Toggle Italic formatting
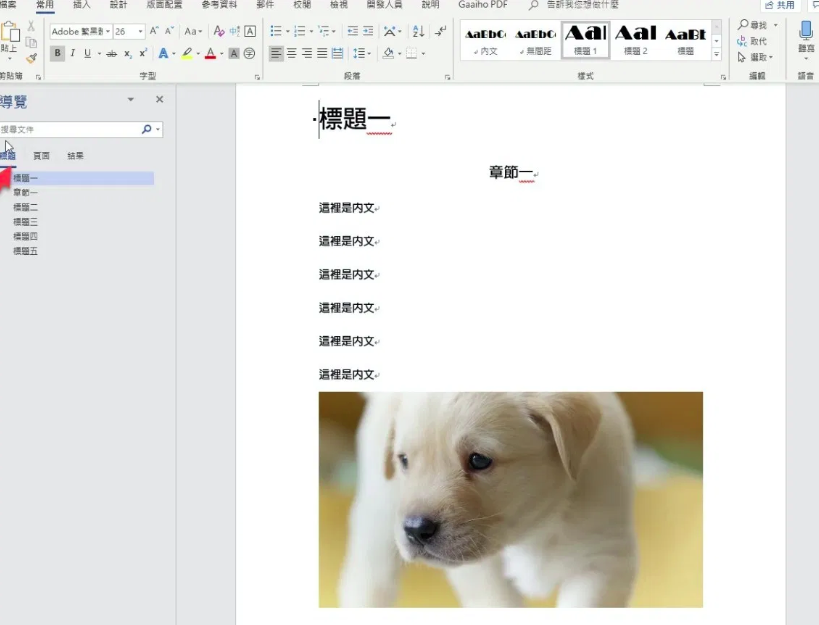819x625 pixels. coord(73,53)
